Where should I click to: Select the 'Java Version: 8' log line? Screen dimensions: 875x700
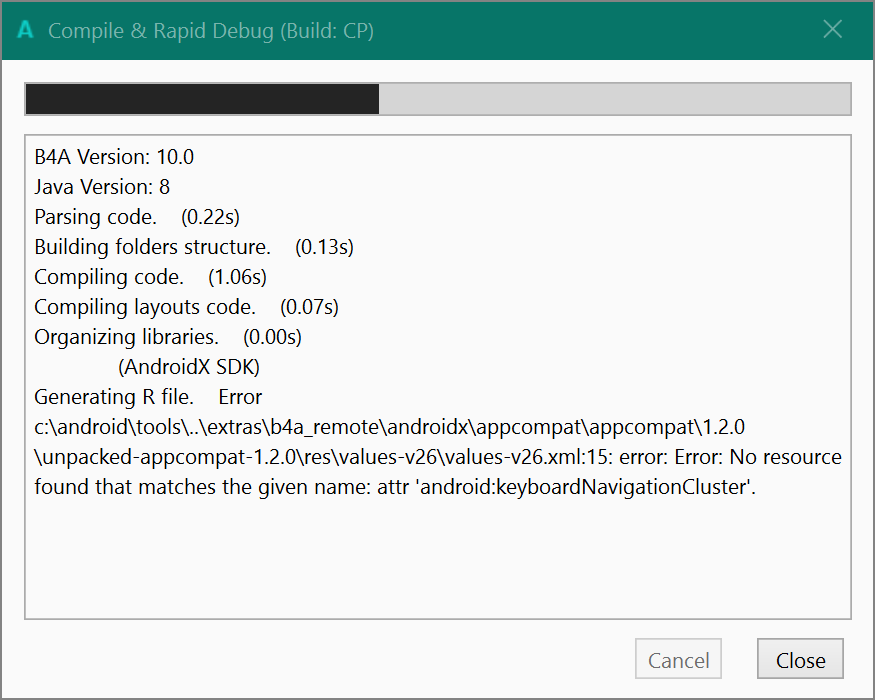click(x=102, y=187)
